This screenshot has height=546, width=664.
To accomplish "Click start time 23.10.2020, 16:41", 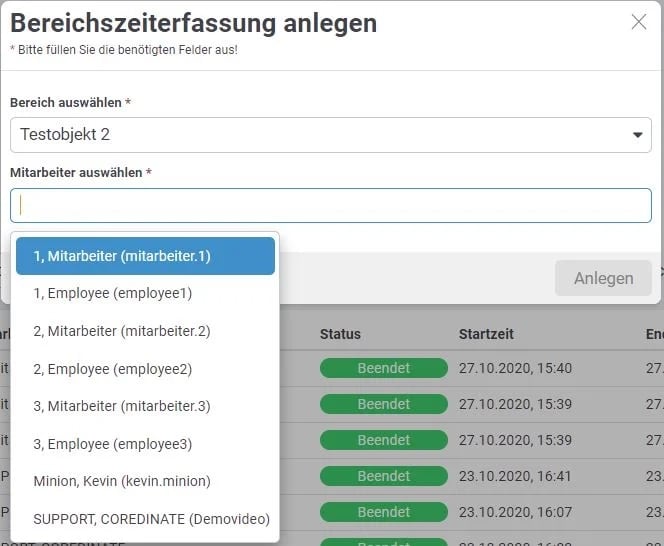I will tap(515, 476).
